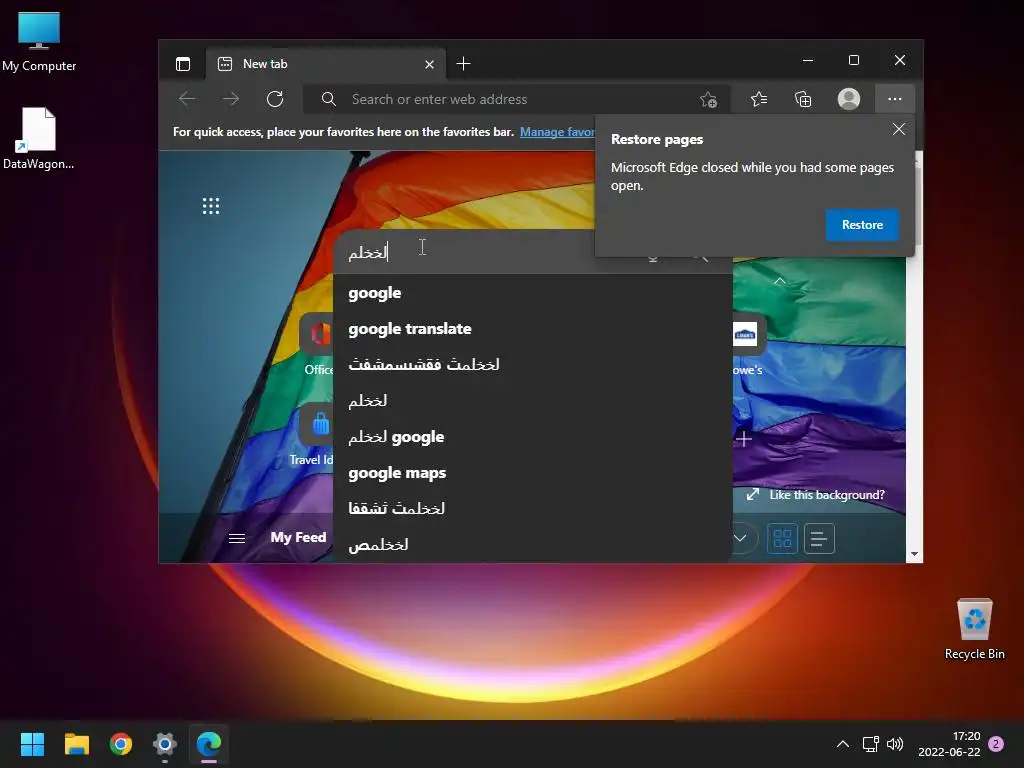
Task: Select the 'لخخلم google' suggestion
Action: click(x=532, y=437)
